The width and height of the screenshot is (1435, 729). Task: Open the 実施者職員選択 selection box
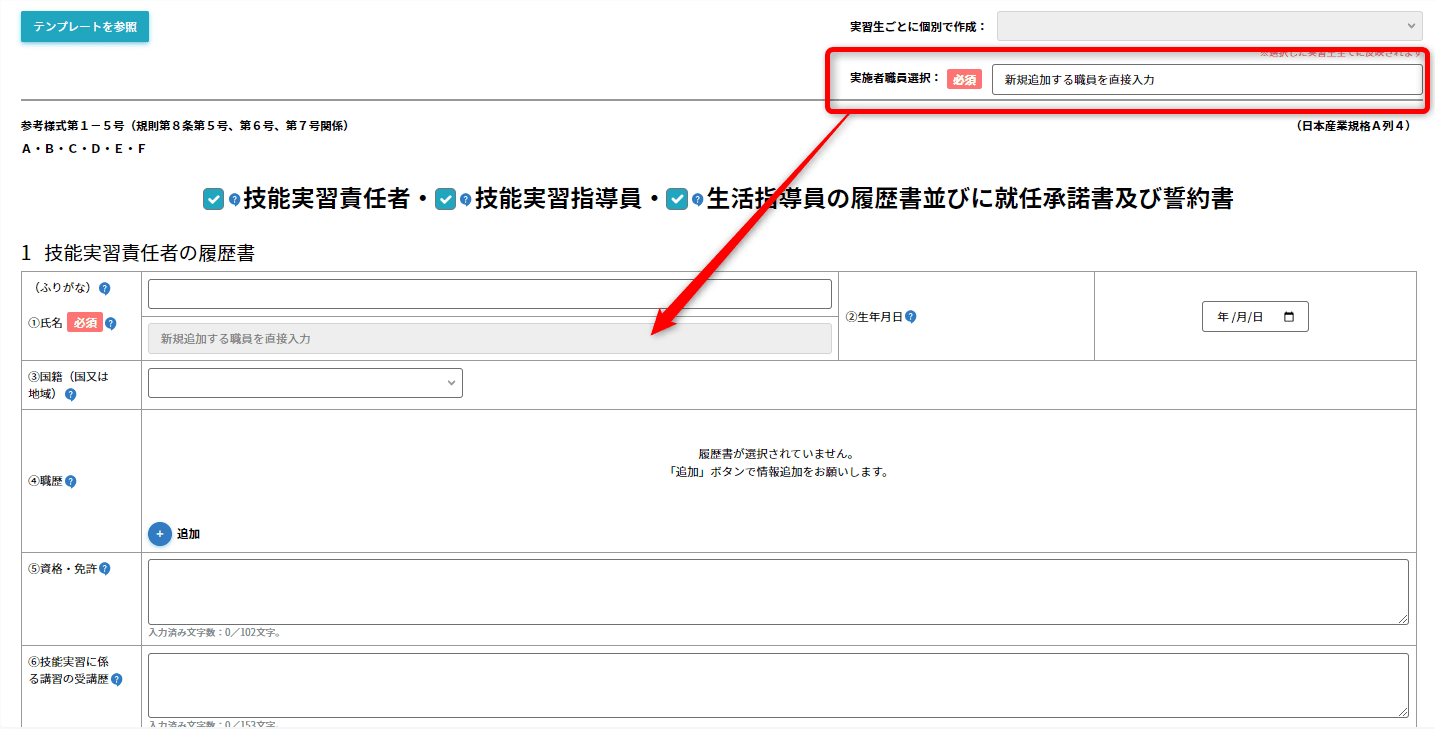pos(1206,79)
